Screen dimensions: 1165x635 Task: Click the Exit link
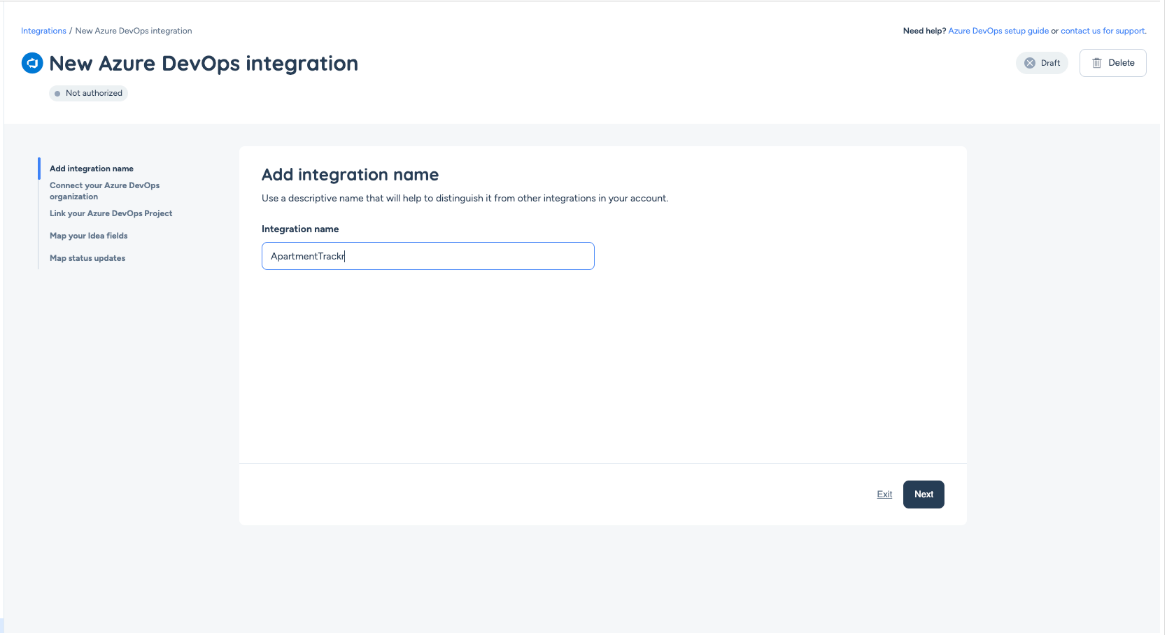(x=884, y=495)
